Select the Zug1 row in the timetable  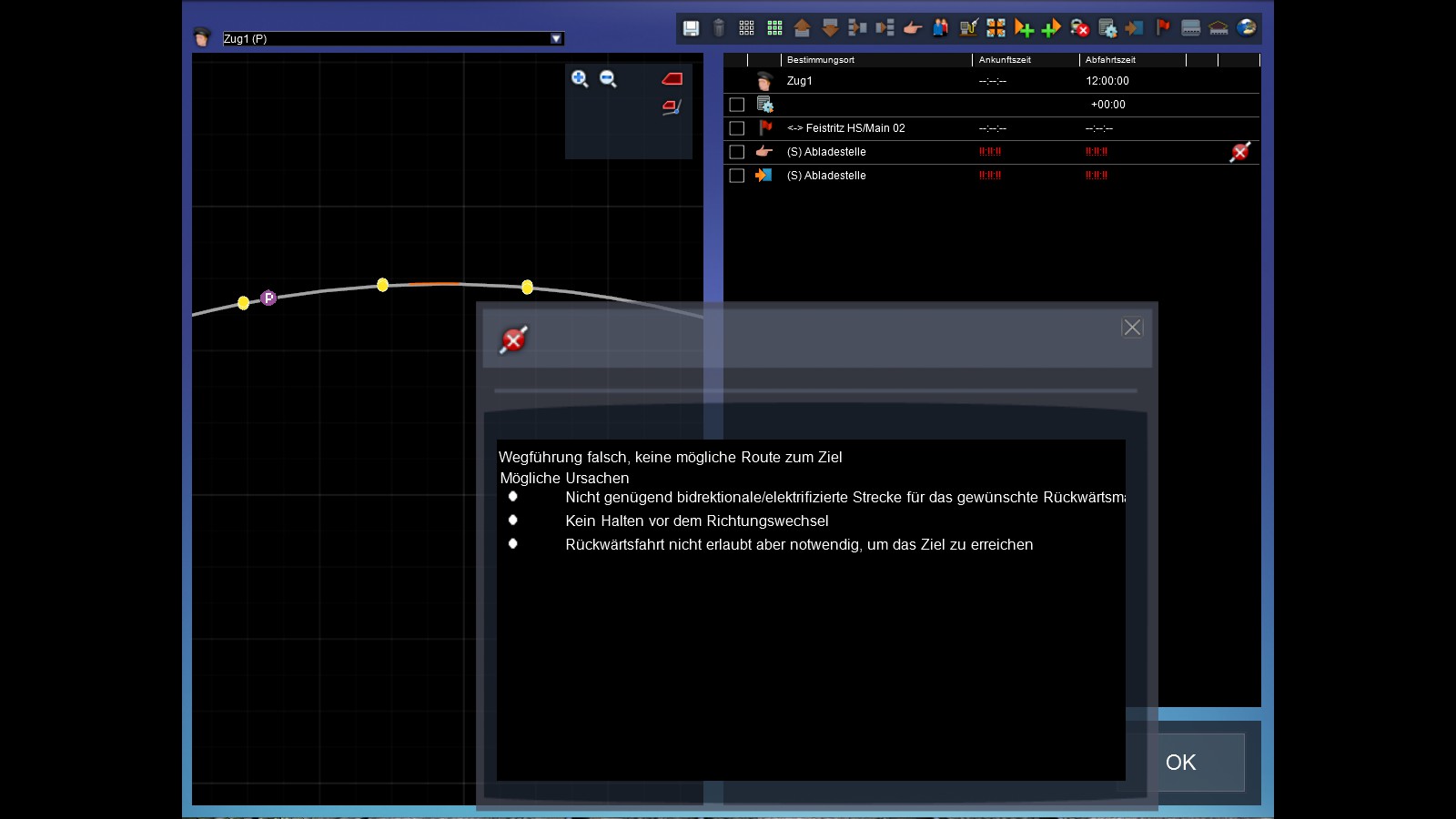point(992,81)
